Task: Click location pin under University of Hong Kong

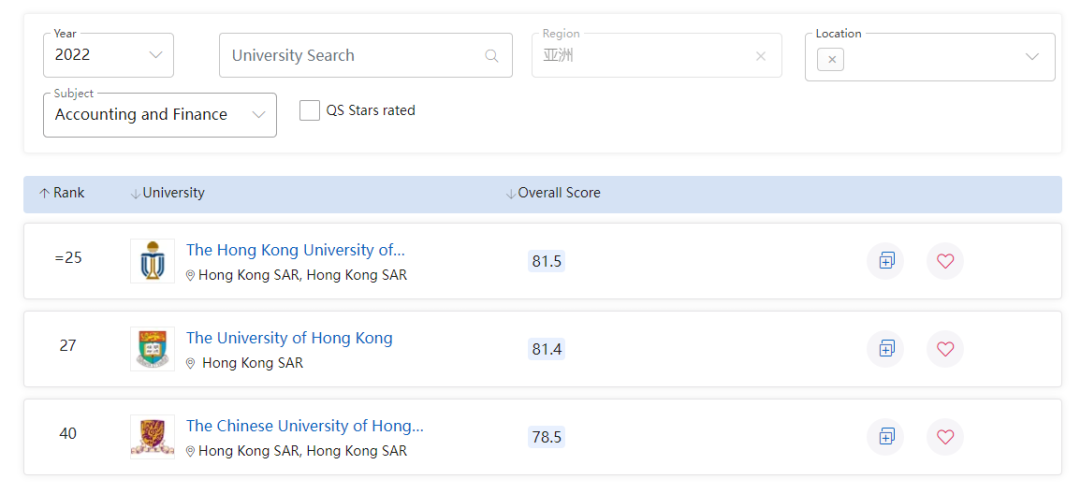Action: click(191, 364)
